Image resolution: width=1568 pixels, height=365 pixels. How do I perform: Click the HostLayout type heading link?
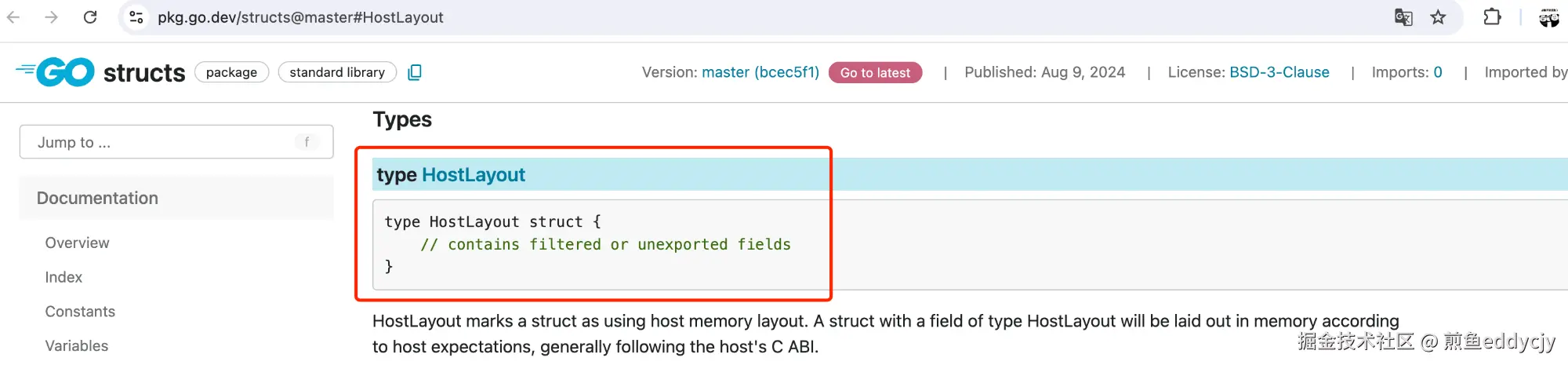473,174
